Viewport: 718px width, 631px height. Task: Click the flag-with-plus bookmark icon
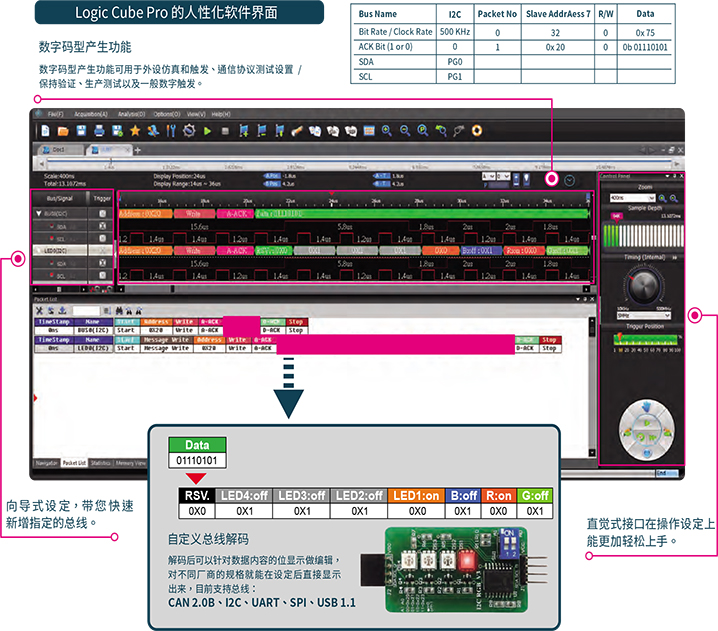244,131
